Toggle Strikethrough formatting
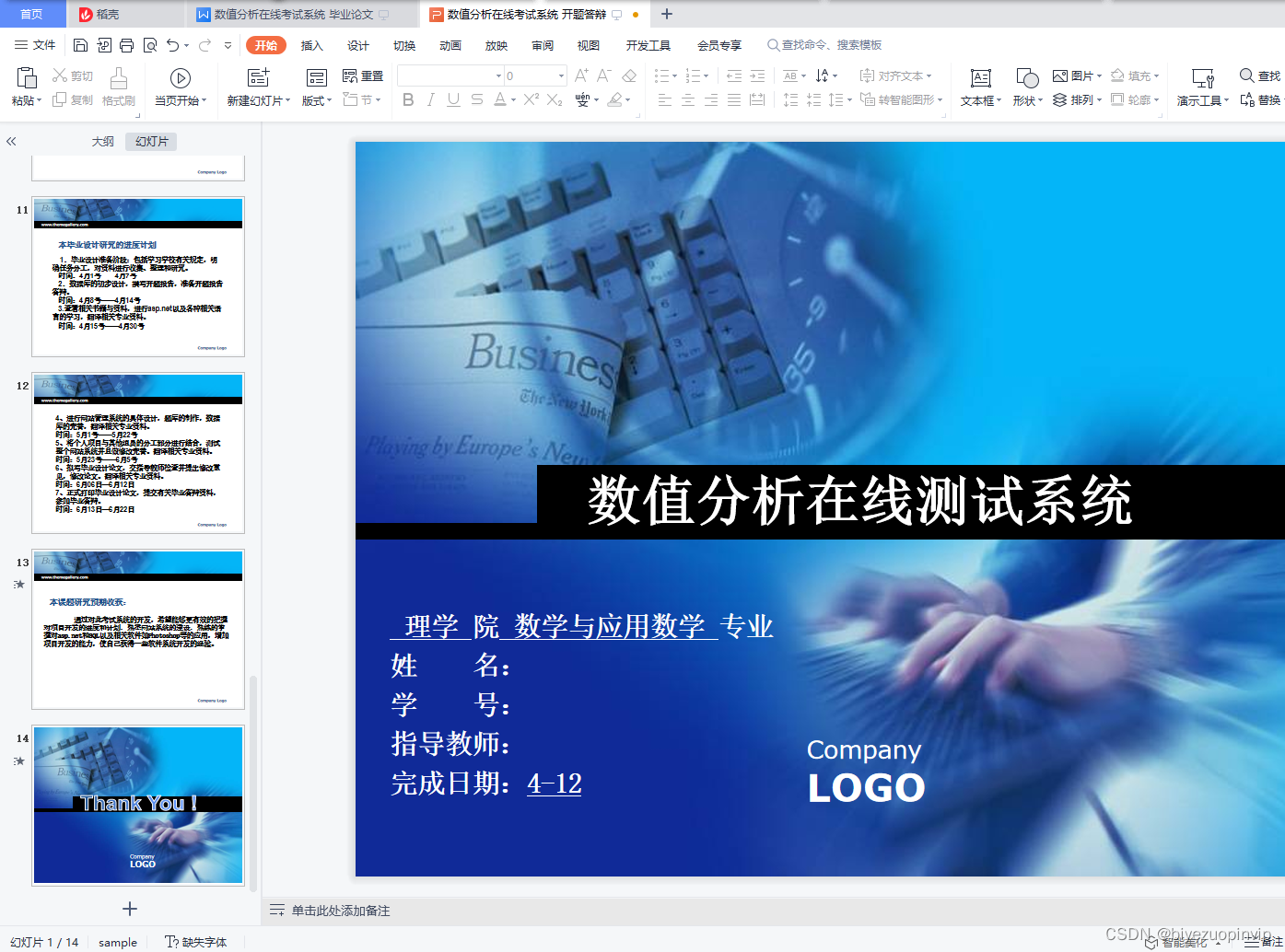The height and width of the screenshot is (952, 1285). click(476, 99)
